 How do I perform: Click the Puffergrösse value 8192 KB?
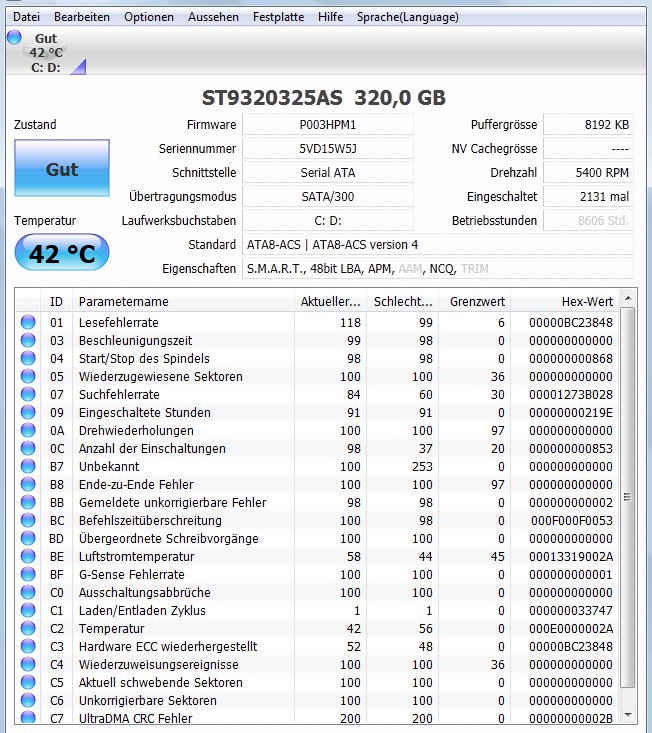coord(588,125)
